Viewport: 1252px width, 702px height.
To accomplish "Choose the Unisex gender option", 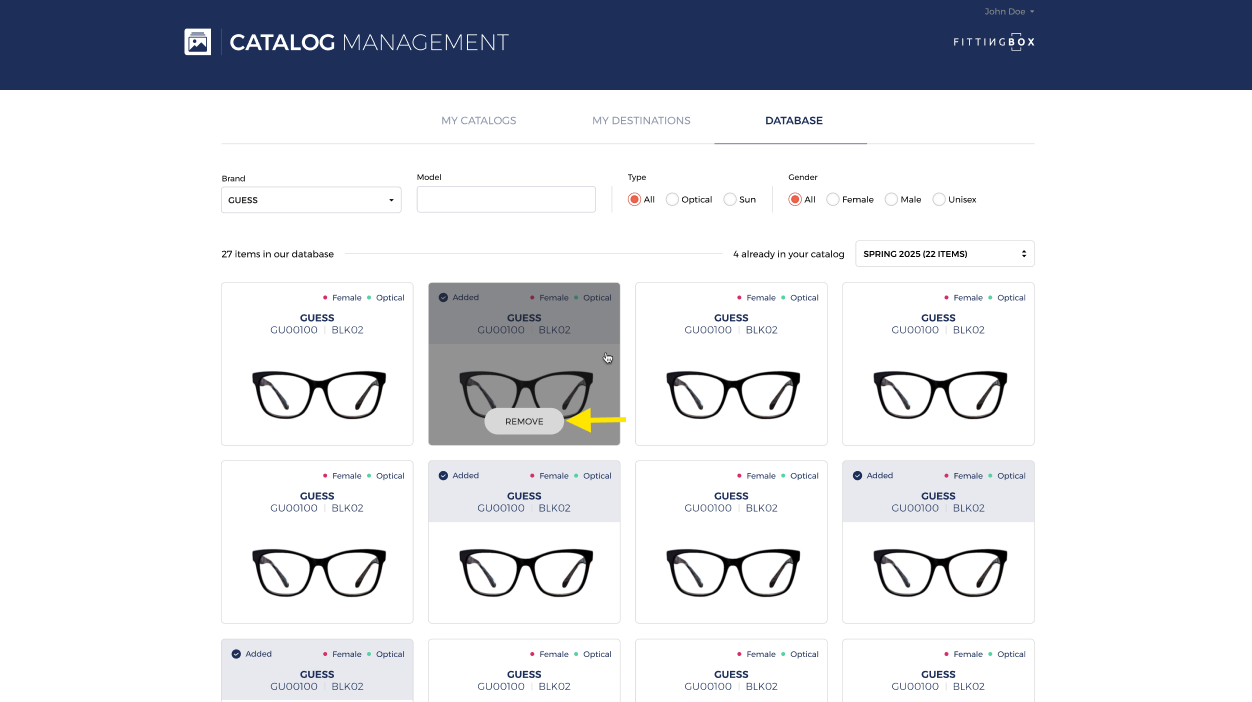I will pyautogui.click(x=939, y=200).
